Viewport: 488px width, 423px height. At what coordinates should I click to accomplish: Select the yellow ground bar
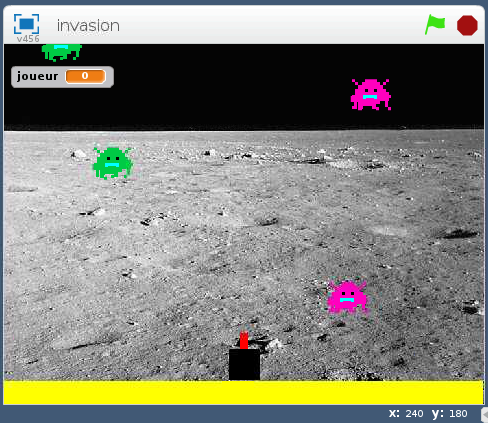244,393
